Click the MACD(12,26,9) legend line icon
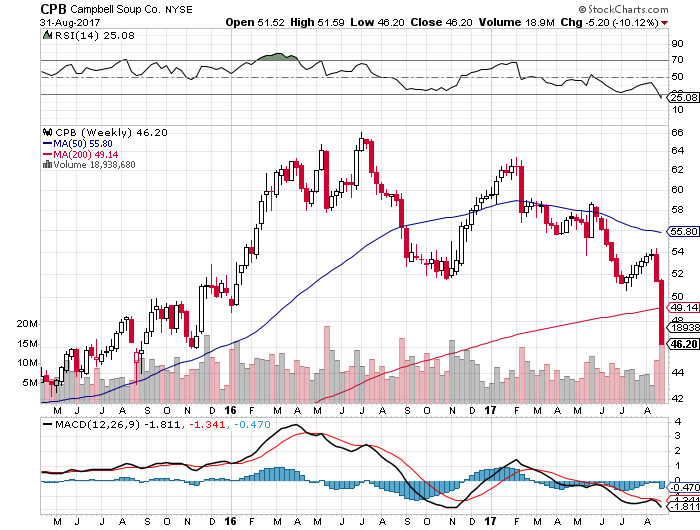 (47, 425)
